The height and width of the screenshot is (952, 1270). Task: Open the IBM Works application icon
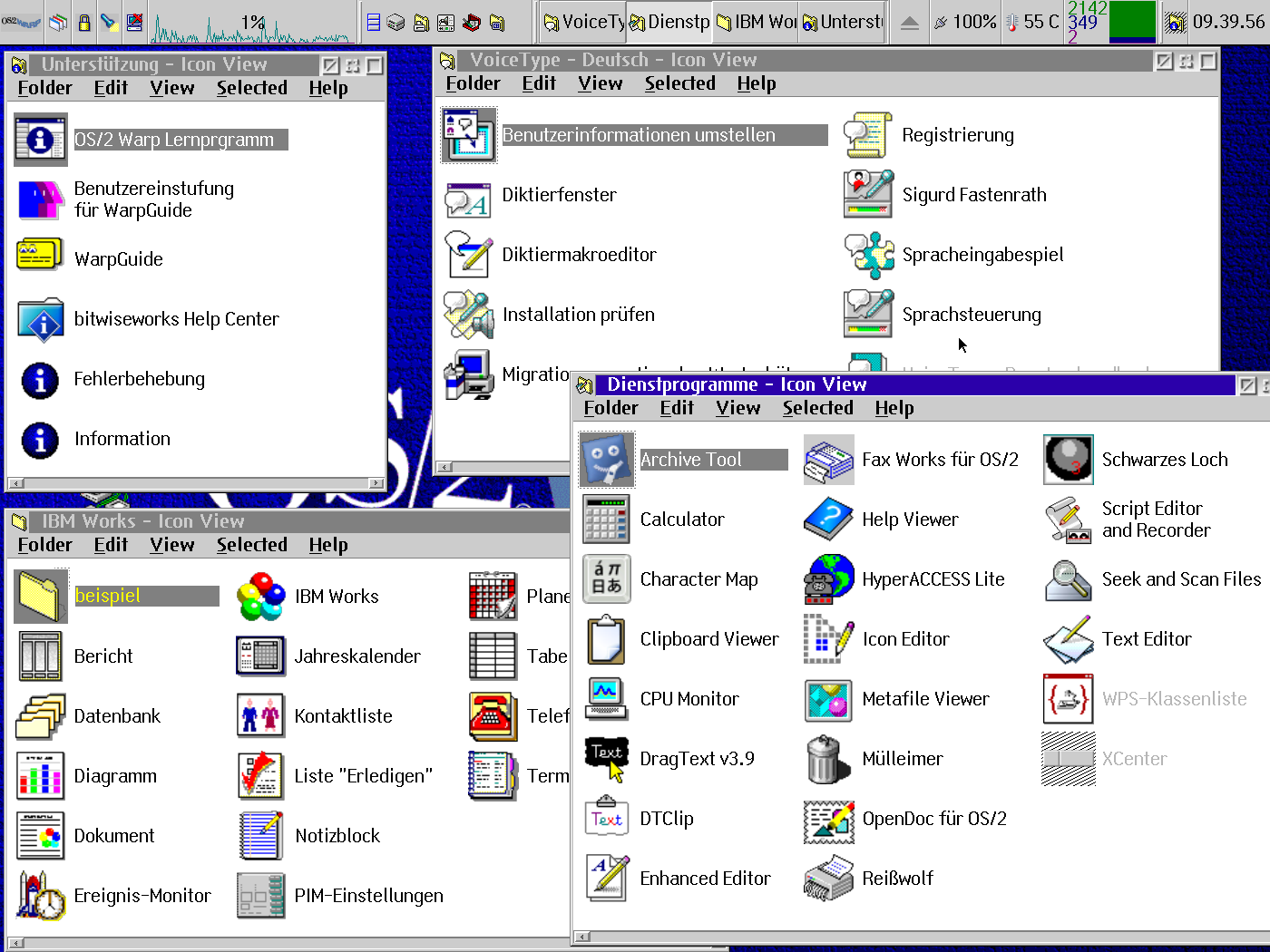pyautogui.click(x=261, y=597)
